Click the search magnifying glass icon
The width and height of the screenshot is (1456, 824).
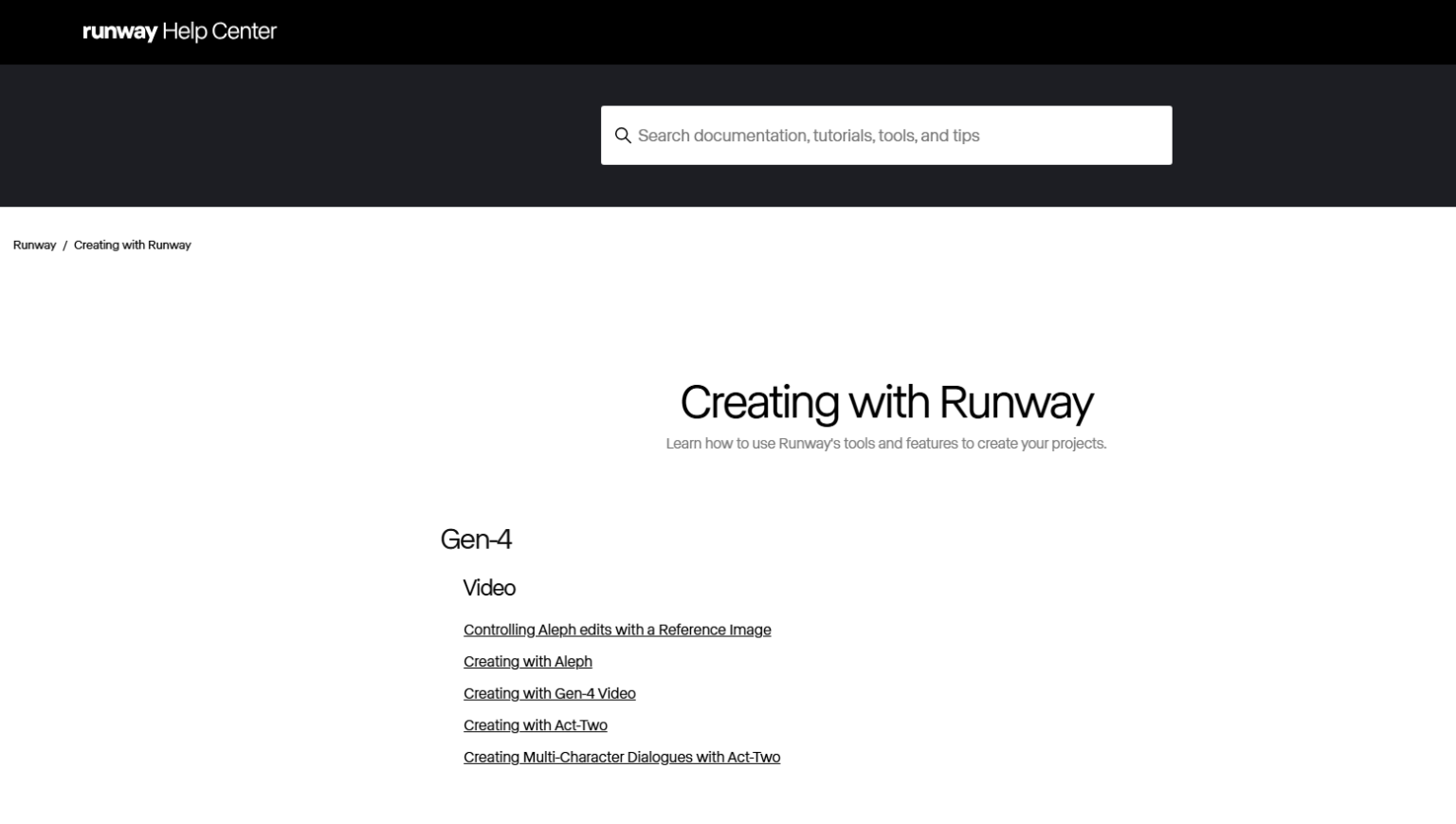click(624, 136)
